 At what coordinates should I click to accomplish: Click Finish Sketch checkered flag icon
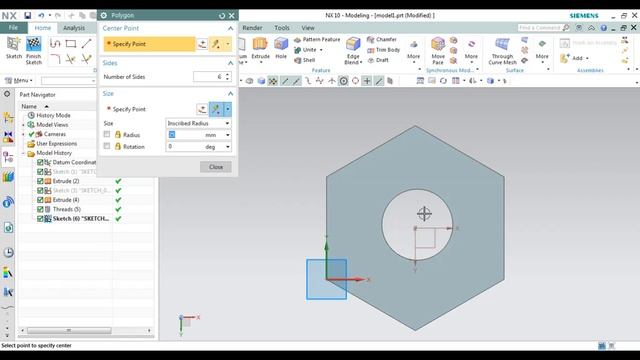[x=33, y=44]
